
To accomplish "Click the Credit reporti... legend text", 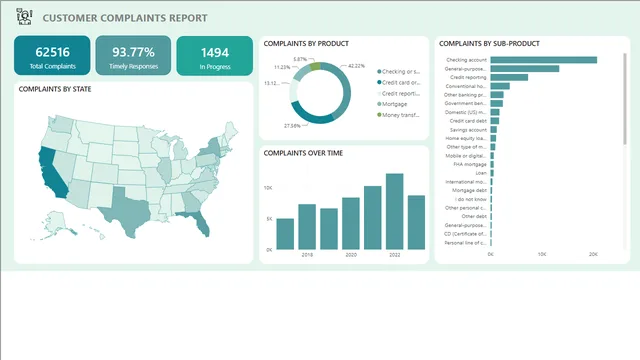I will (401, 93).
